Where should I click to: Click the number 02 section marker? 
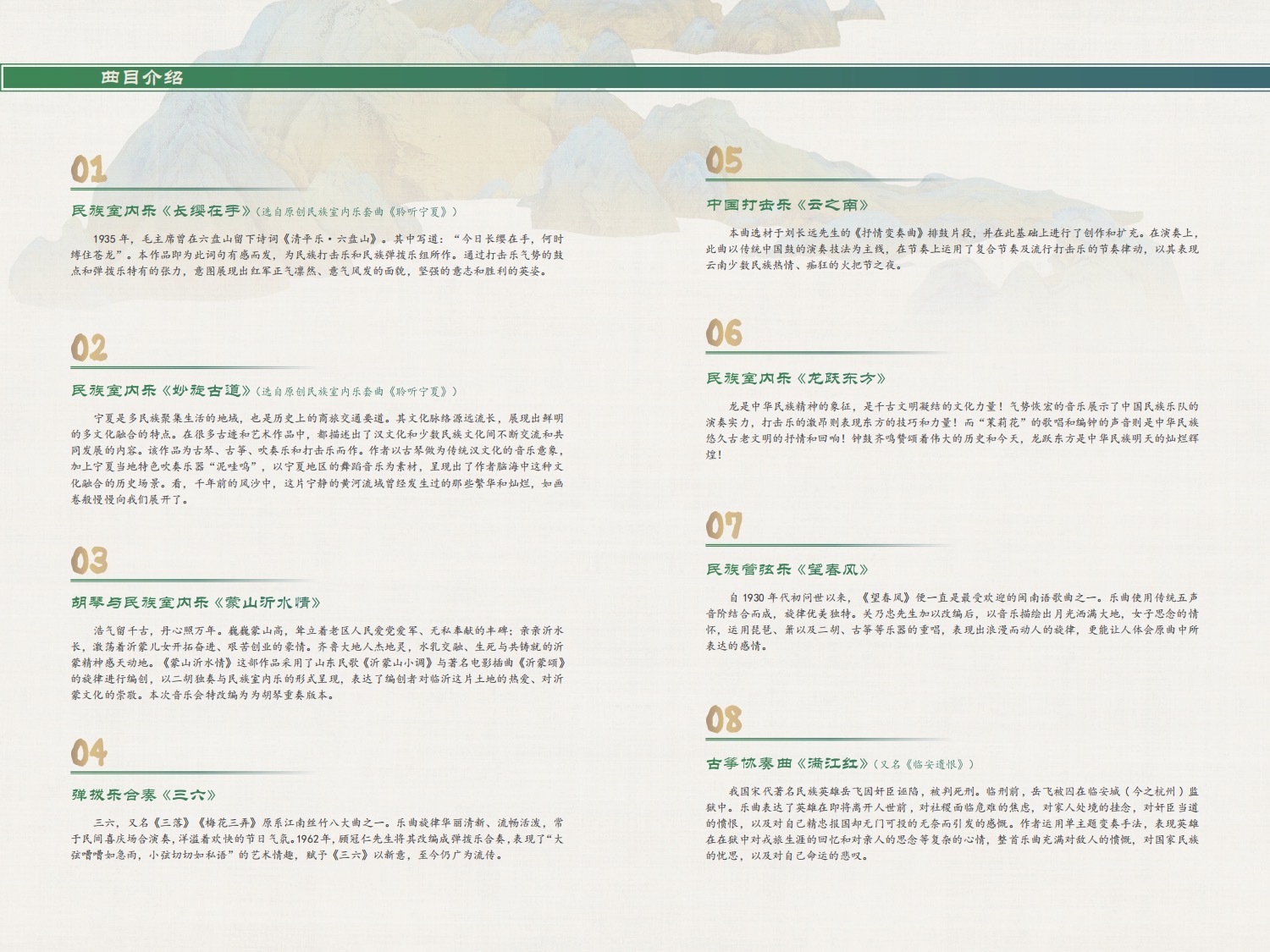click(89, 348)
